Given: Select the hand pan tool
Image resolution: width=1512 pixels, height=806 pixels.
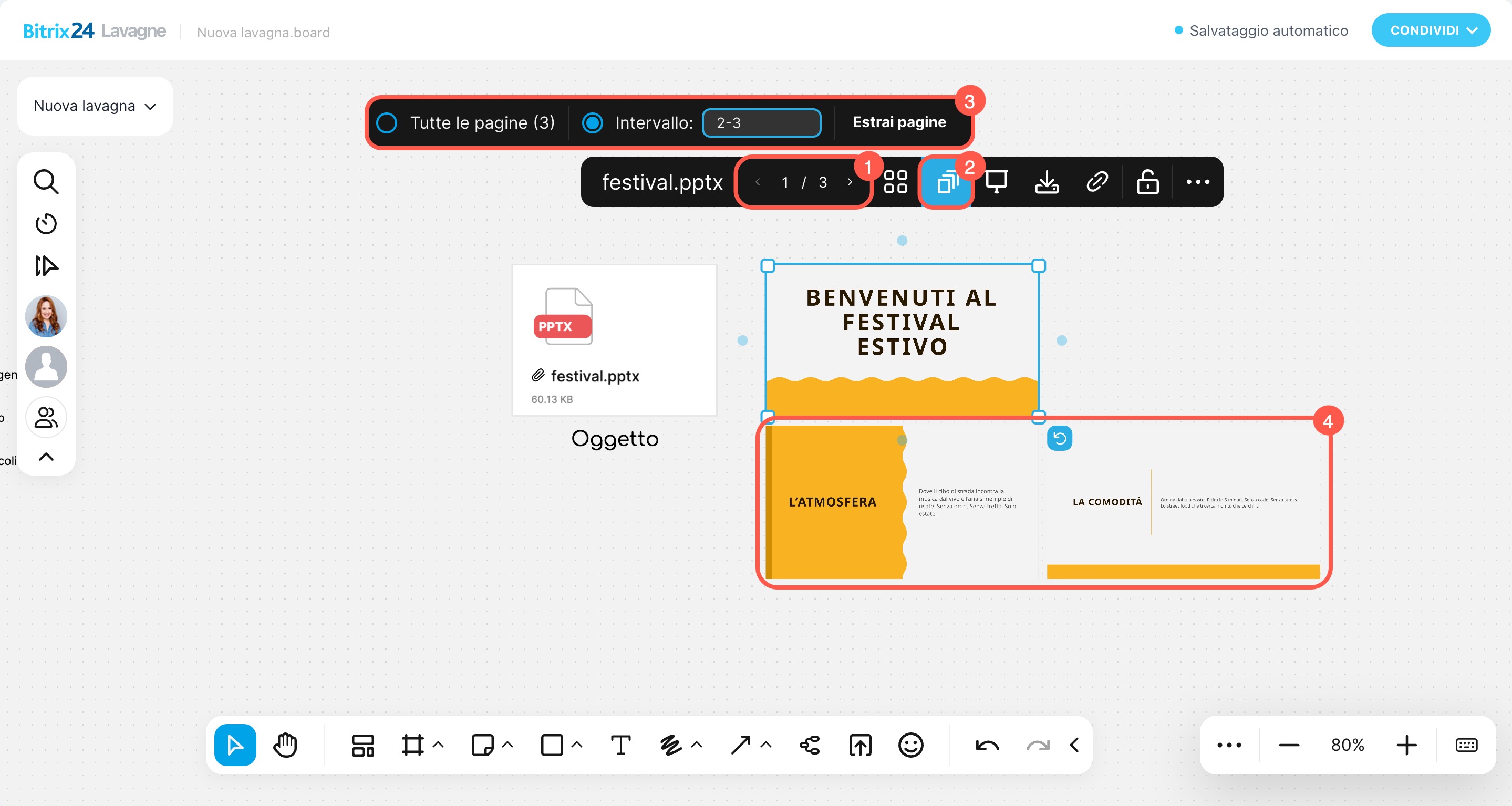Looking at the screenshot, I should point(285,745).
